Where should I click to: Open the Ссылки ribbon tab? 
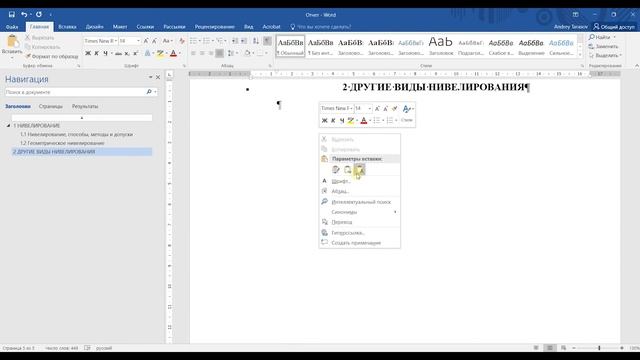point(145,27)
